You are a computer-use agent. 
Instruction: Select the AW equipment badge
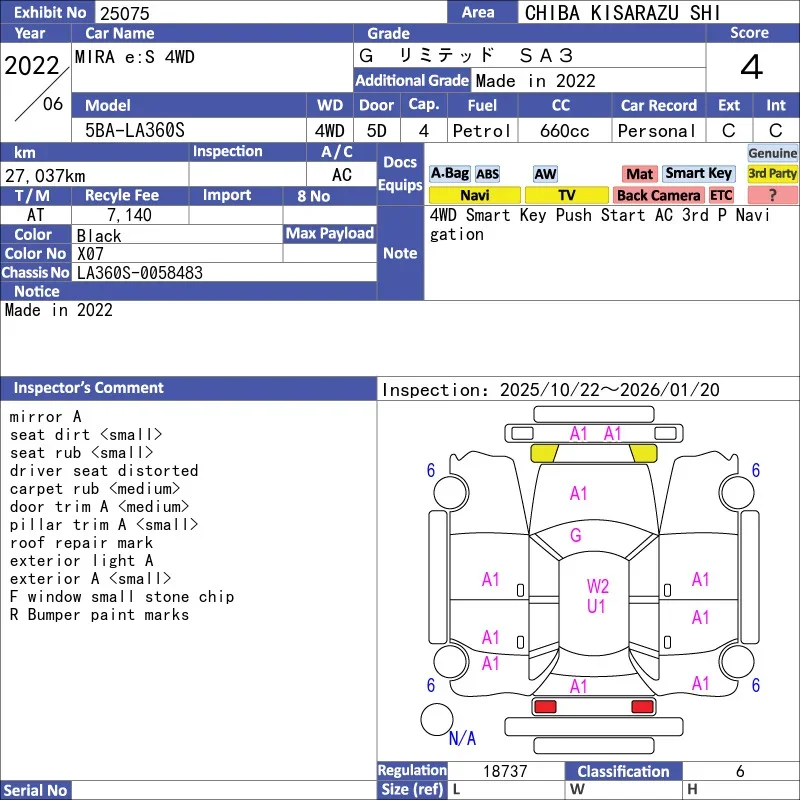pyautogui.click(x=545, y=174)
